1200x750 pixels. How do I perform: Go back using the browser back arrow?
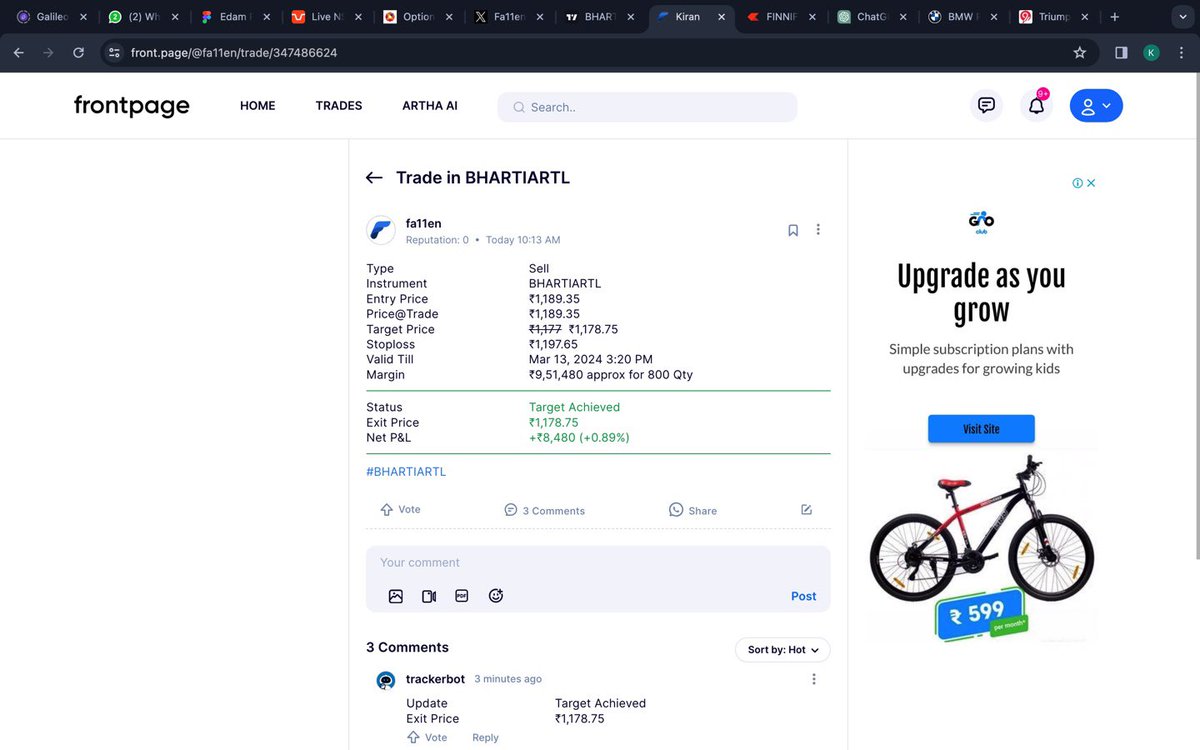tap(19, 52)
